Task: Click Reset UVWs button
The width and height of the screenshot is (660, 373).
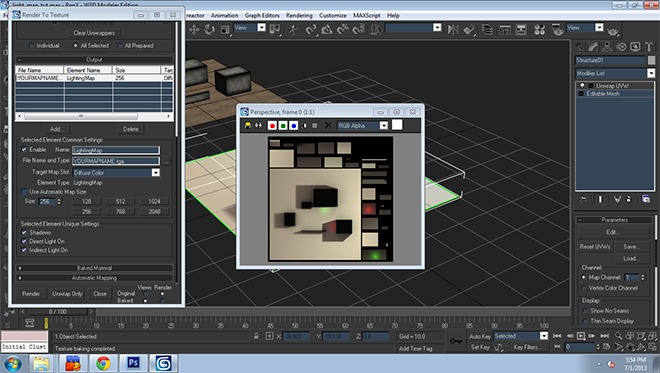Action: 595,247
